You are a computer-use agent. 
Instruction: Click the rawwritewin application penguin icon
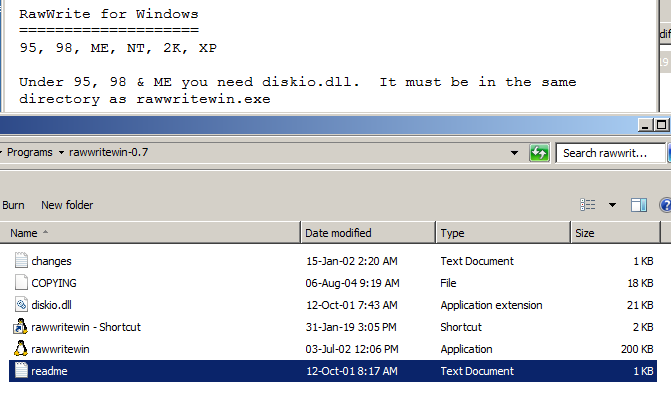[x=21, y=349]
